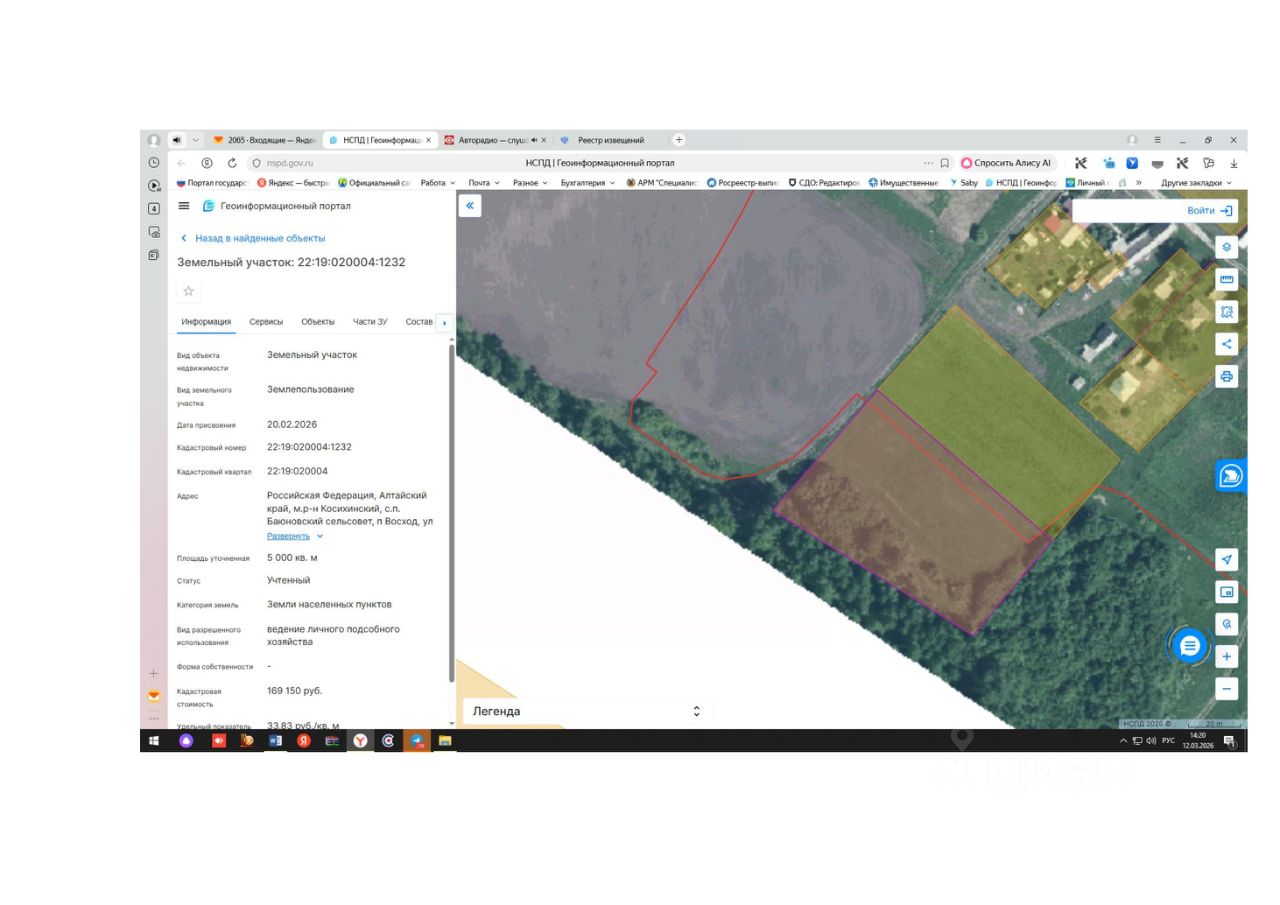Collapse the side panel with double-arrow button
The height and width of the screenshot is (905, 1280).
click(x=471, y=205)
